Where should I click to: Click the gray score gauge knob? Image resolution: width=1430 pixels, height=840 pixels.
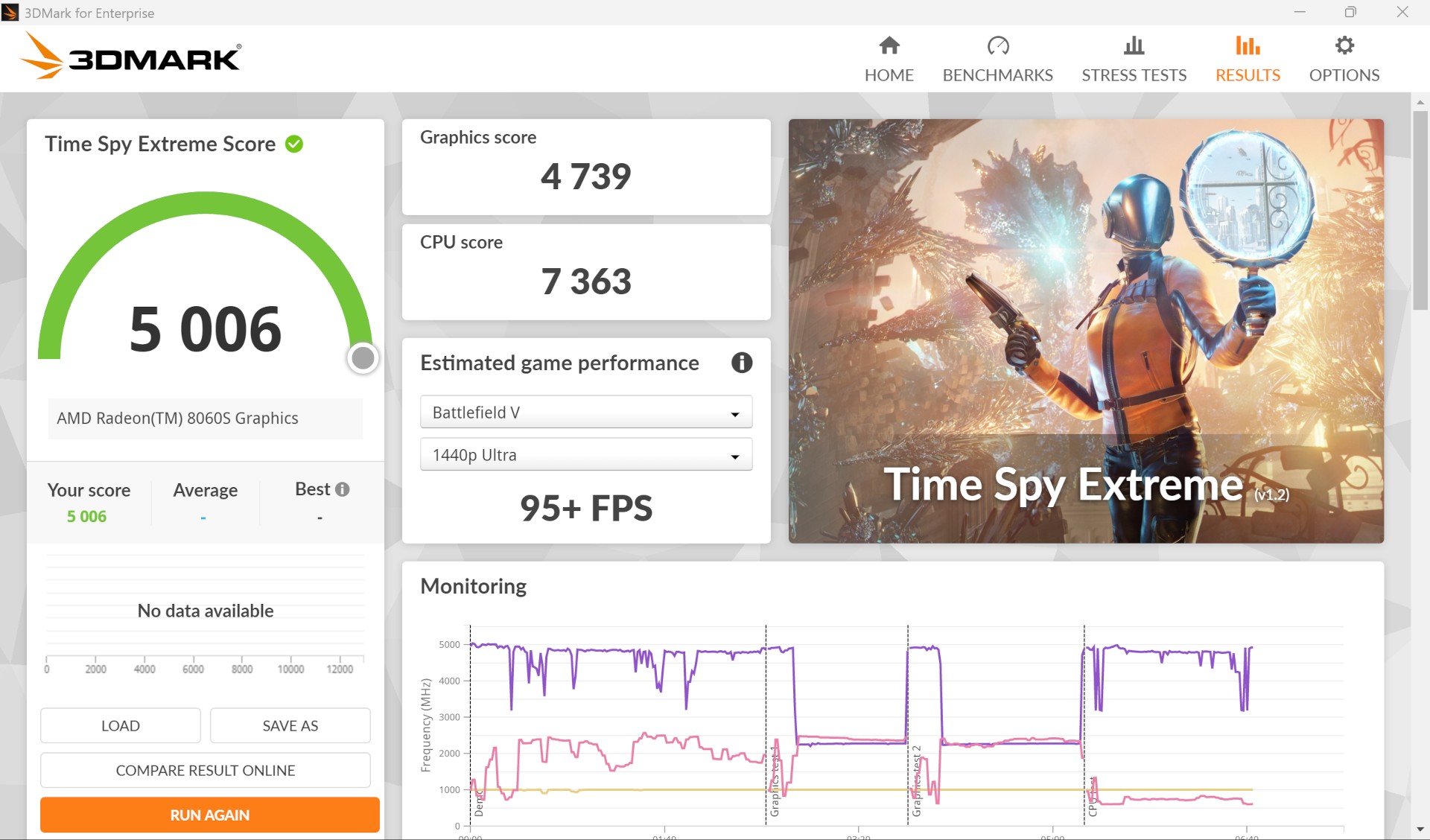coord(363,358)
